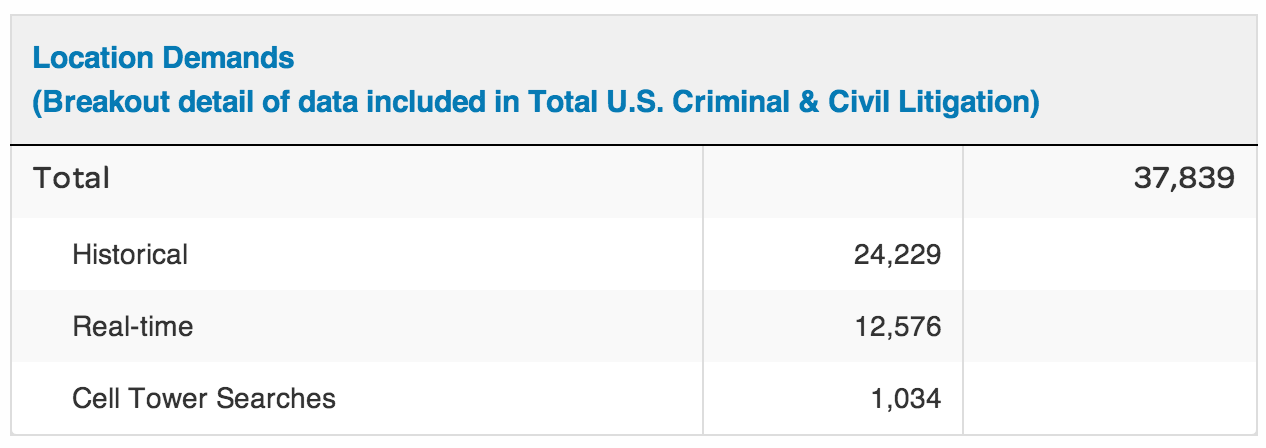This screenshot has width=1266, height=448.
Task: Click the "Location Demands" heading
Action: (x=163, y=58)
